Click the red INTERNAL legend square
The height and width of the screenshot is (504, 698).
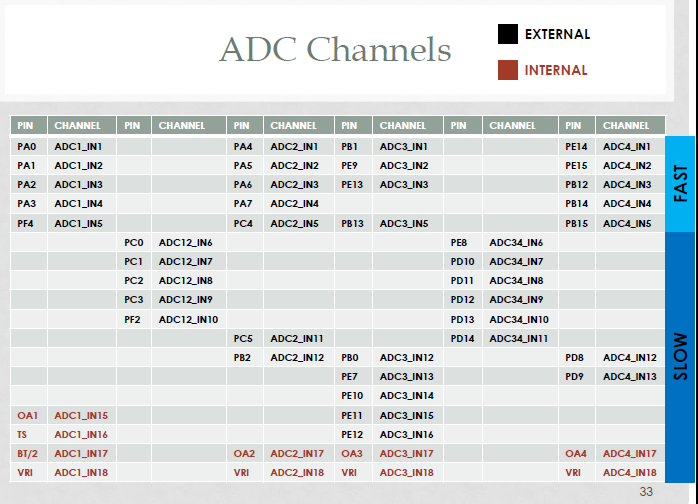507,70
